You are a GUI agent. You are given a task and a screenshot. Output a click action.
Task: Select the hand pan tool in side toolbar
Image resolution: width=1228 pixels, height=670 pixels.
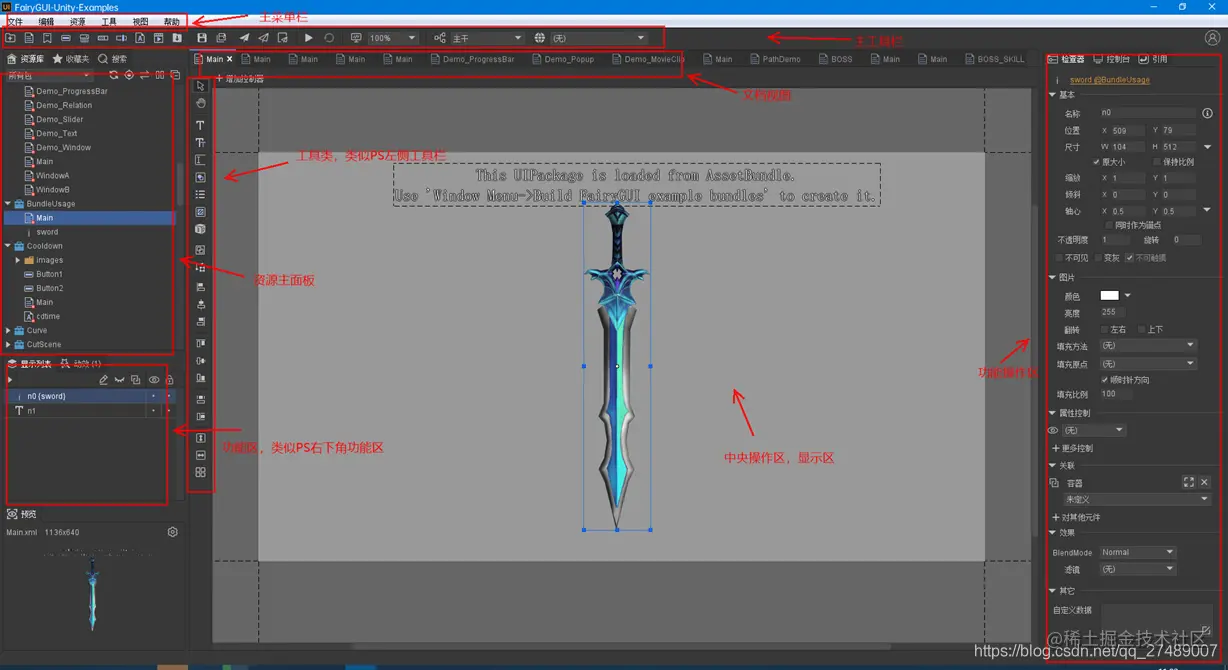(x=200, y=103)
